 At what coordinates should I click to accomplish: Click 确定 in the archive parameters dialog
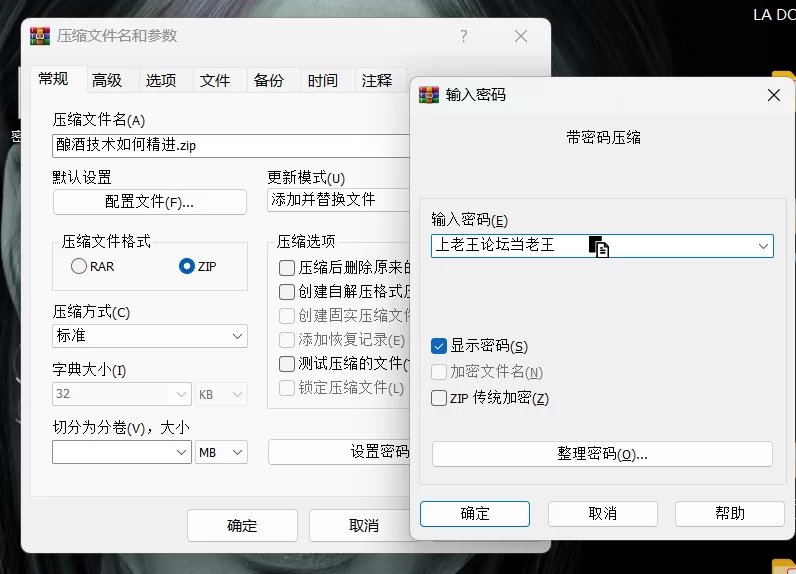(x=242, y=526)
